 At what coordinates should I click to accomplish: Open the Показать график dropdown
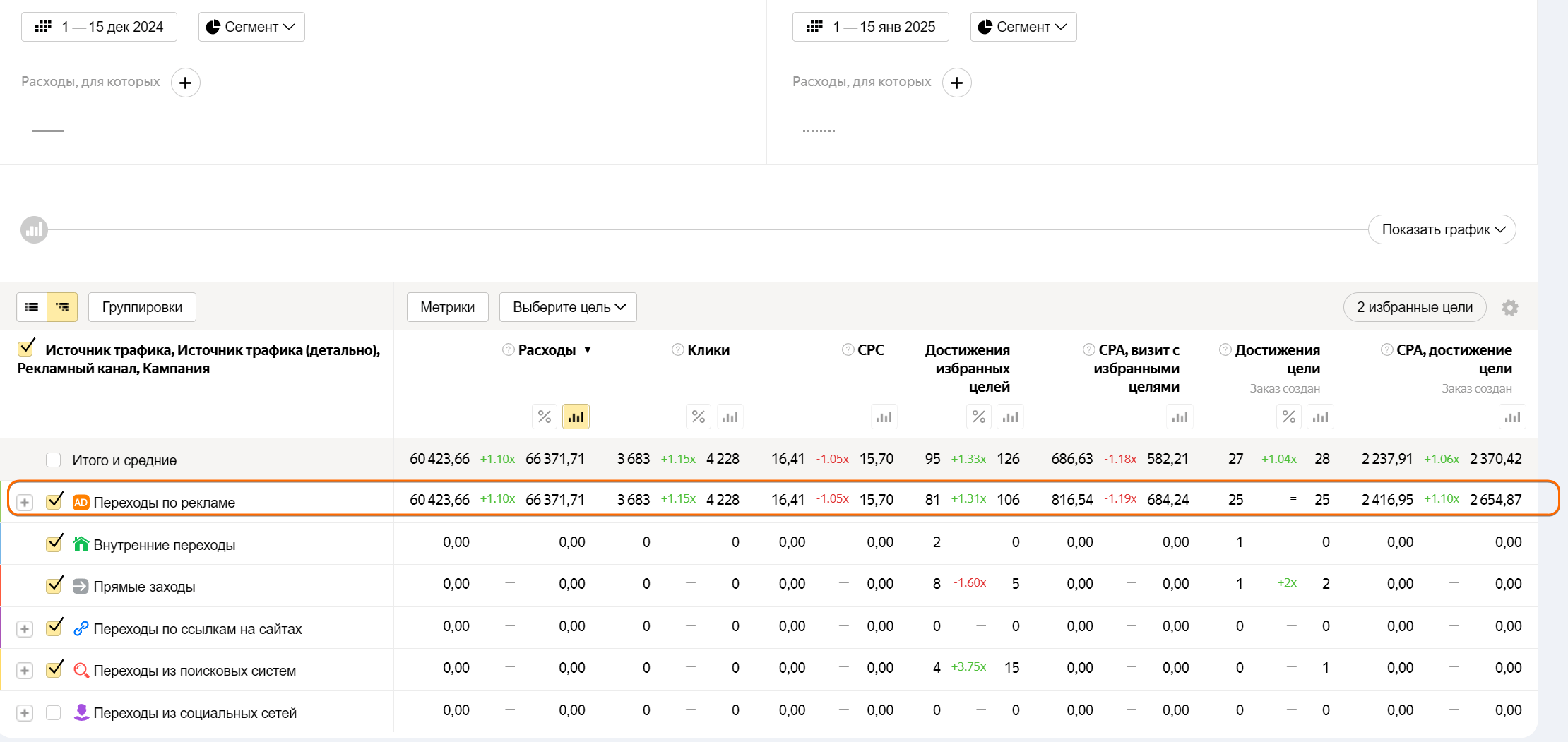[1442, 229]
